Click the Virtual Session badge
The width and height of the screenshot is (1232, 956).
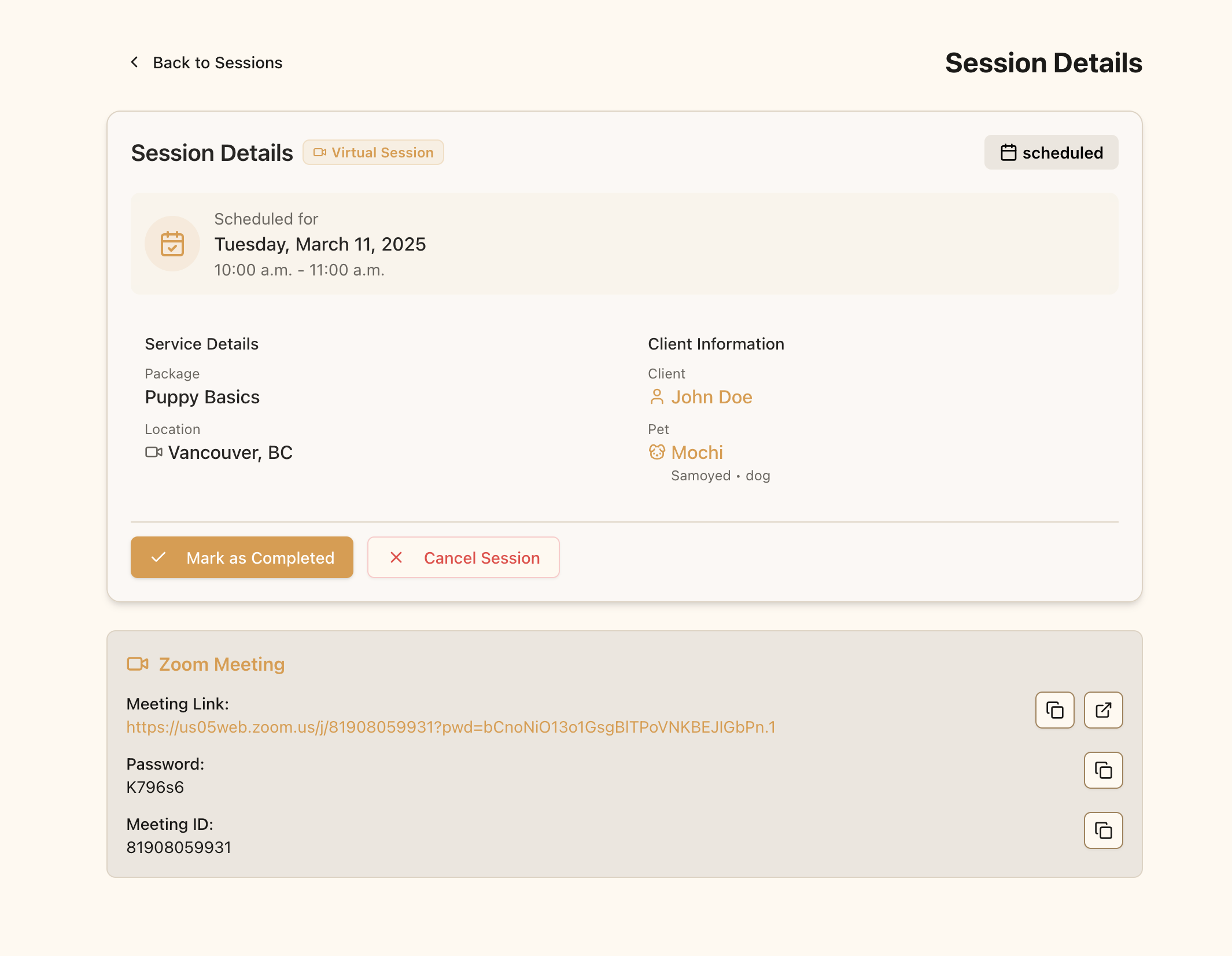(373, 152)
